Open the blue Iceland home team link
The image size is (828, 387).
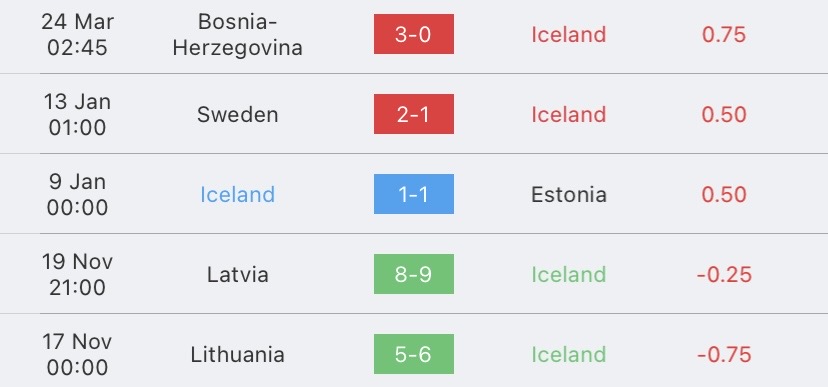point(238,194)
